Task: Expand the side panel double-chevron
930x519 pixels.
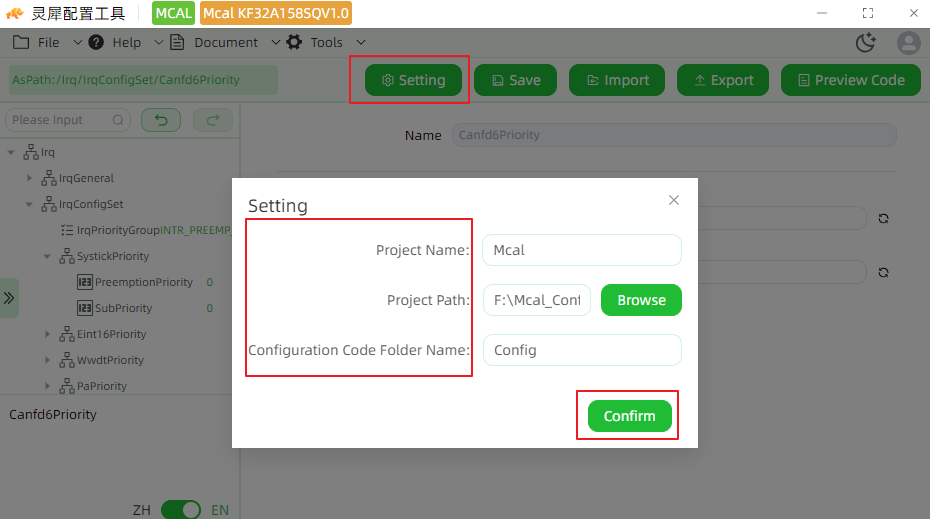Action: coord(9,298)
